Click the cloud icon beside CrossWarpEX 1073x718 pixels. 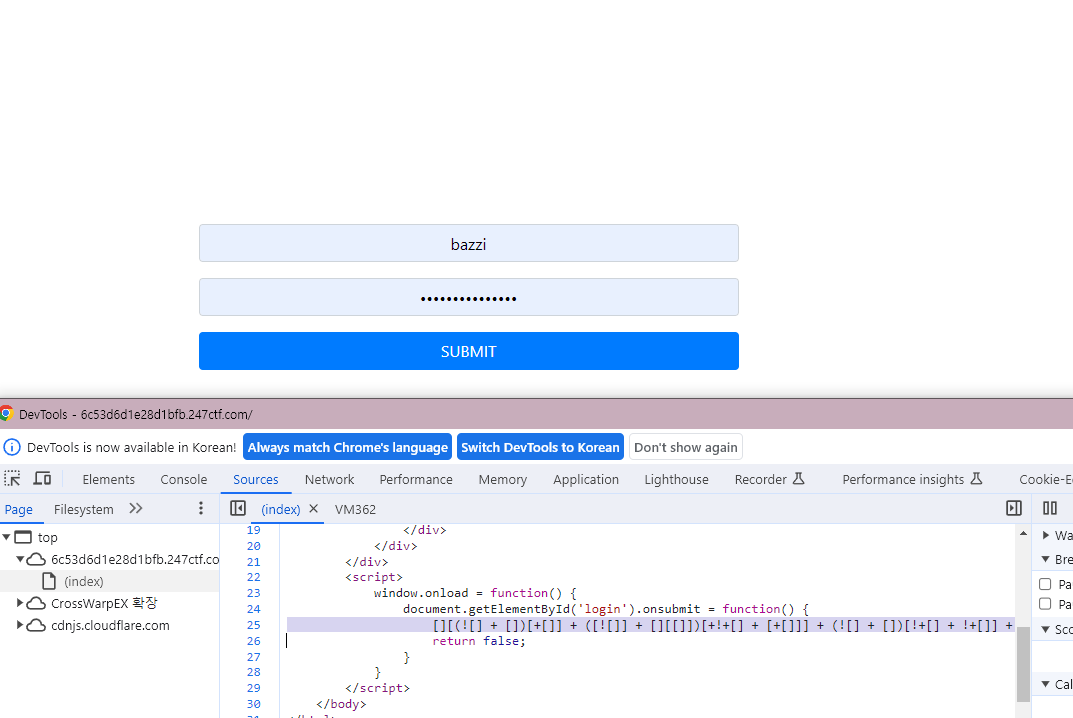coord(36,603)
